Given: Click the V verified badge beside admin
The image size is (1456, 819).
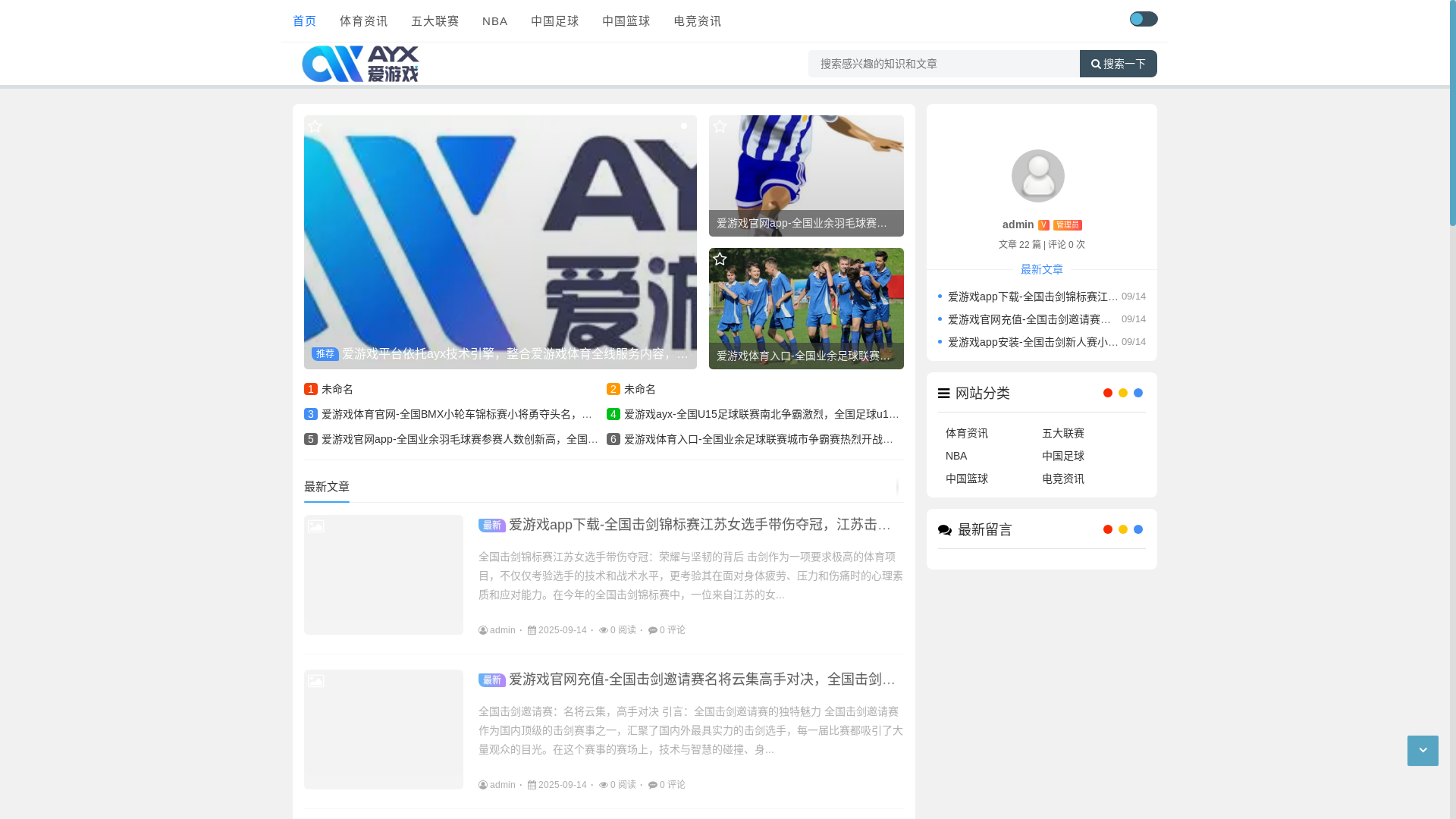Looking at the screenshot, I should [1043, 225].
